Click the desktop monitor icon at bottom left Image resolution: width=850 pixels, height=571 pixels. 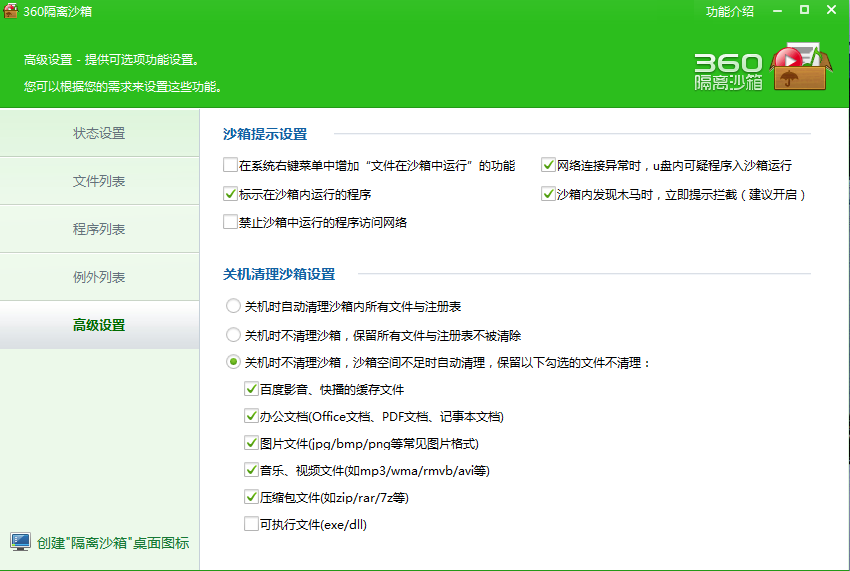pos(20,542)
